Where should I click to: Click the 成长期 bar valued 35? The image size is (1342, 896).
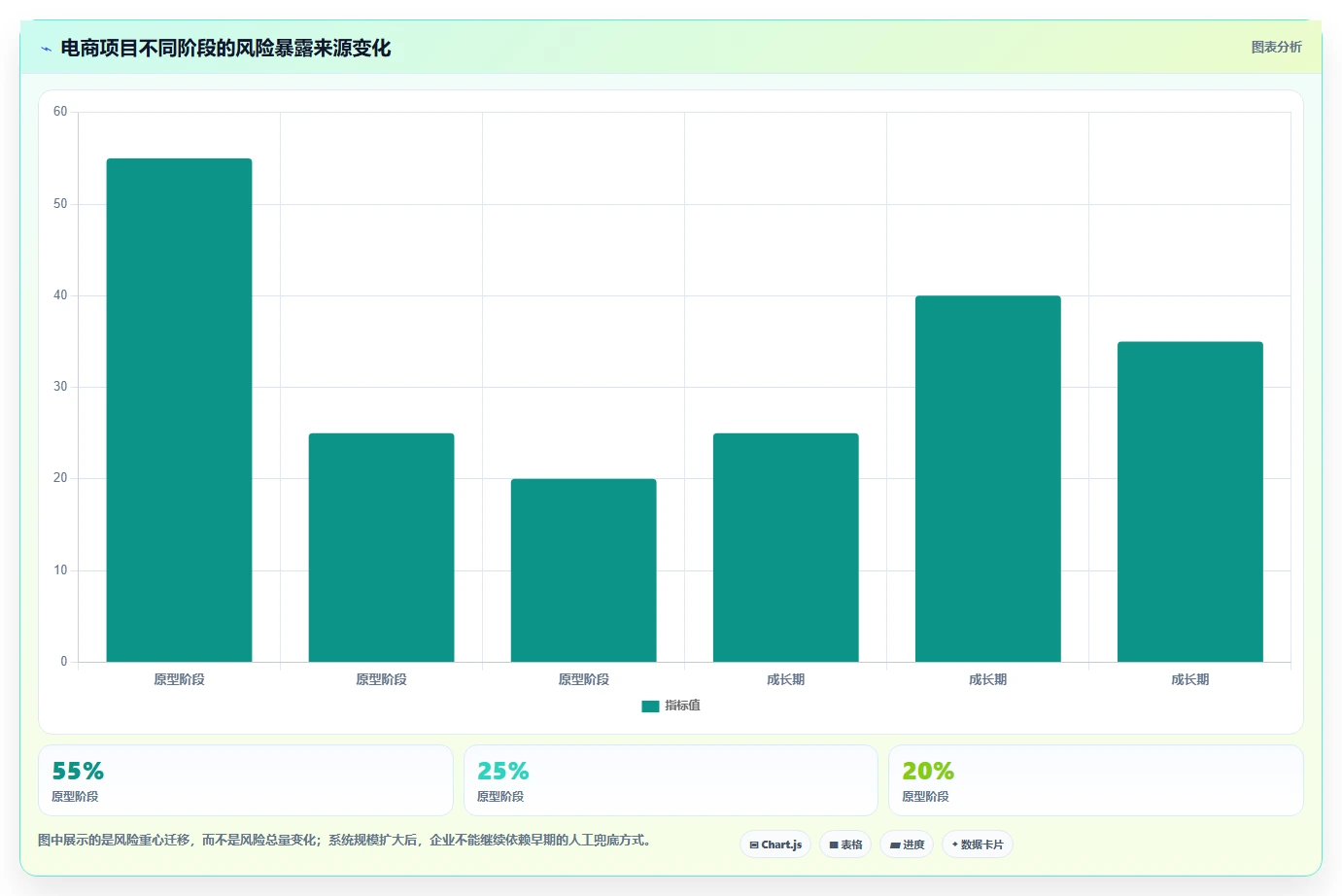(x=1189, y=501)
